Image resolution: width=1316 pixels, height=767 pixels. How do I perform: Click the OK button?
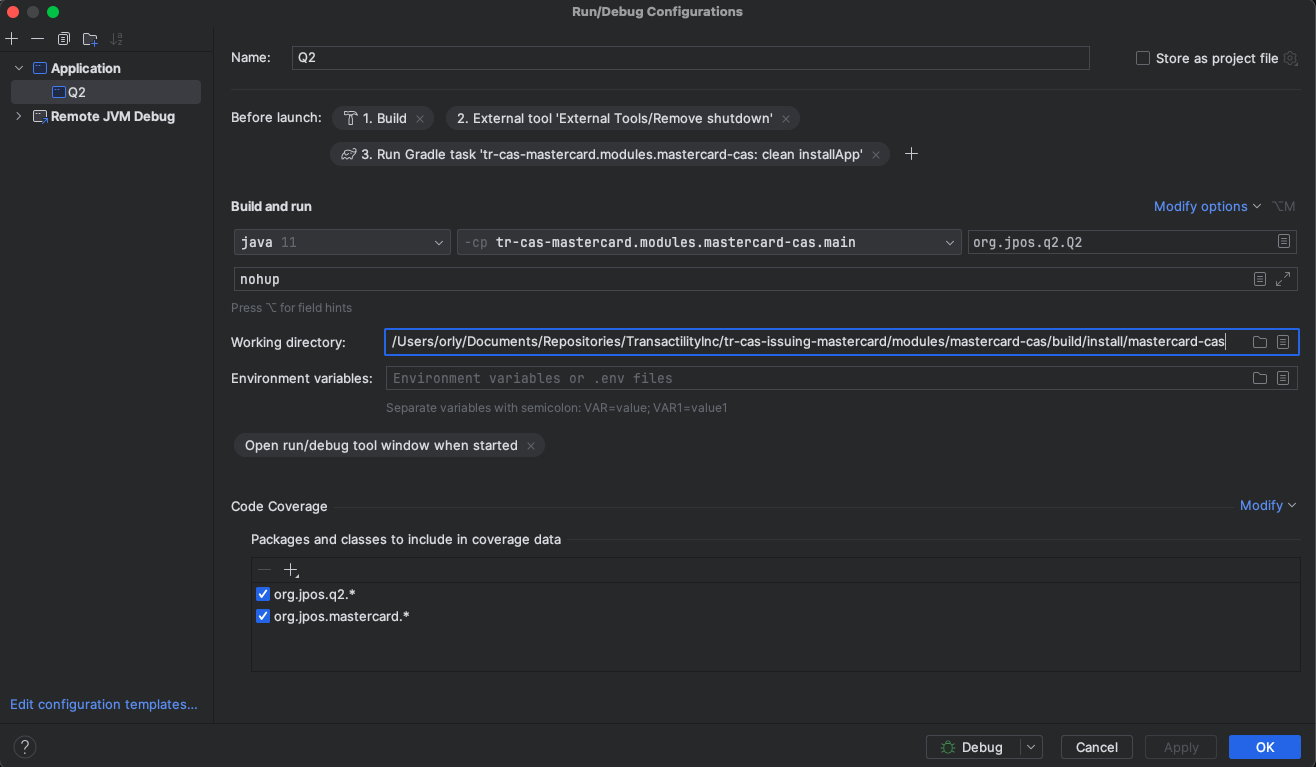click(x=1264, y=747)
